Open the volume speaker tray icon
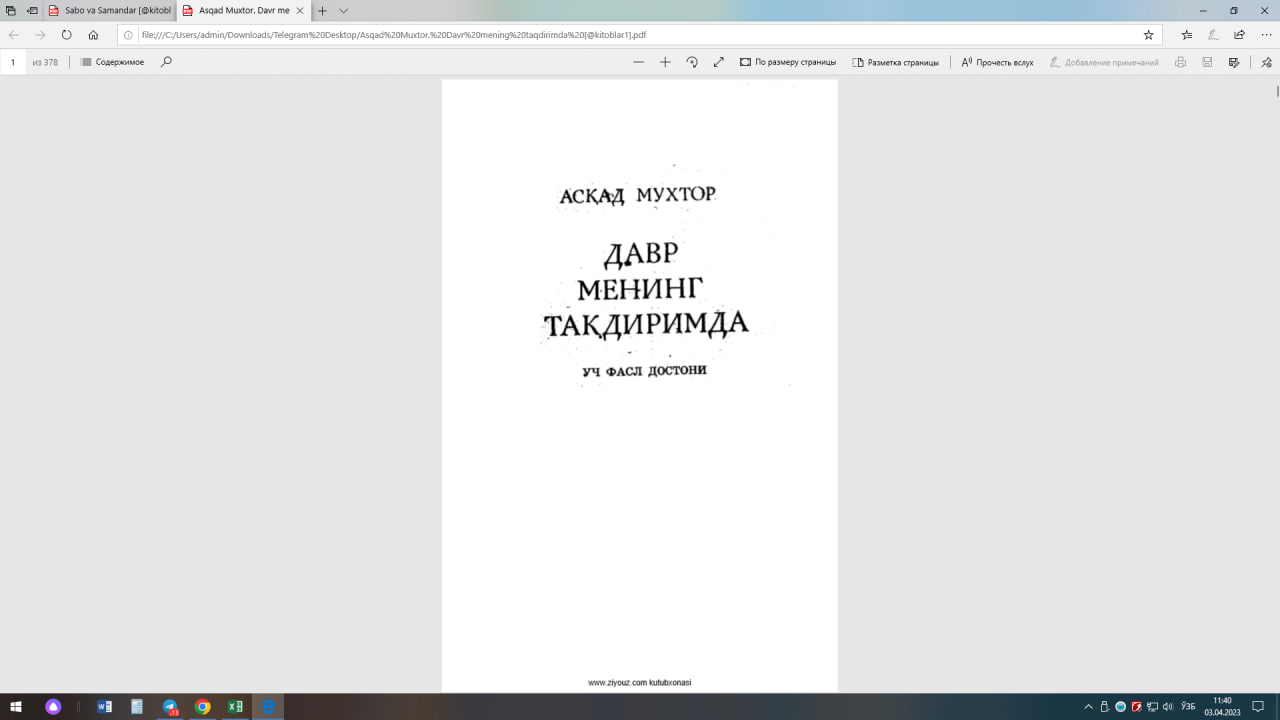Viewport: 1280px width, 720px height. (x=1167, y=706)
